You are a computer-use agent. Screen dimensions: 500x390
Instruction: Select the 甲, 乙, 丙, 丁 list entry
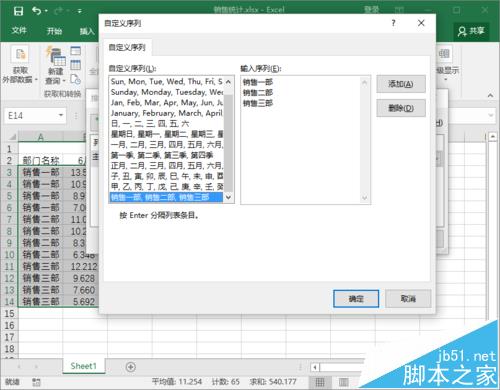[x=167, y=187]
